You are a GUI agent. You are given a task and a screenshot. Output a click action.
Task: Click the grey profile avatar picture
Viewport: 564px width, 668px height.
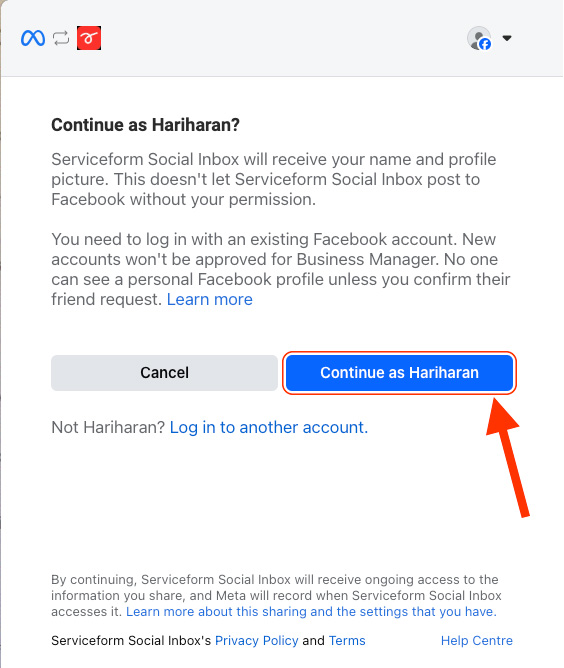tap(479, 38)
